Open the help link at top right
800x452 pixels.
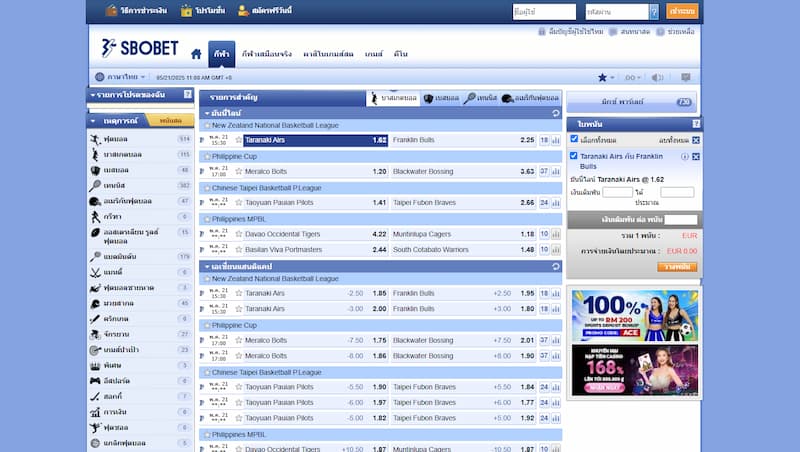tap(676, 32)
